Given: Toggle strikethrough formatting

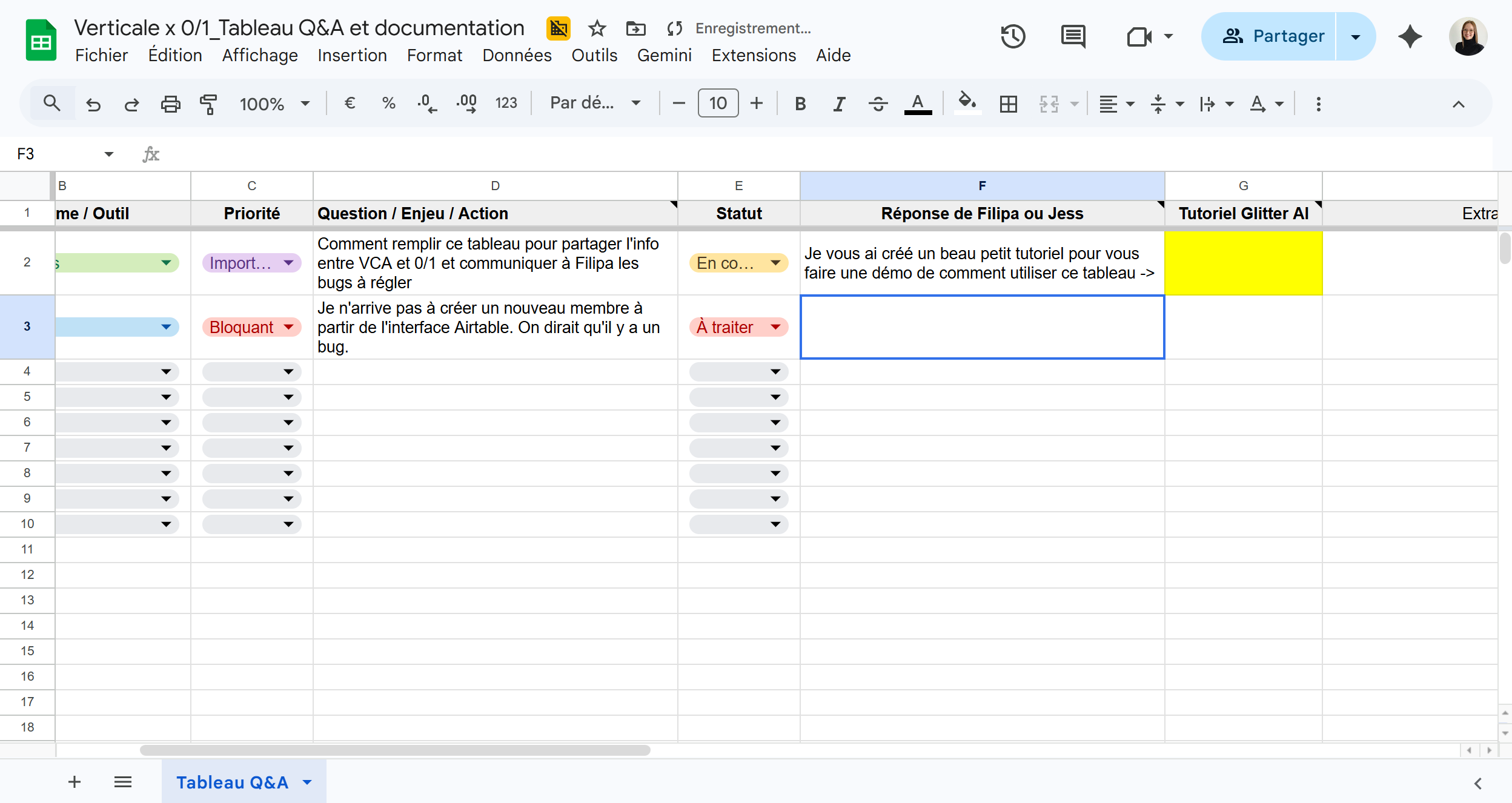Looking at the screenshot, I should pyautogui.click(x=878, y=104).
